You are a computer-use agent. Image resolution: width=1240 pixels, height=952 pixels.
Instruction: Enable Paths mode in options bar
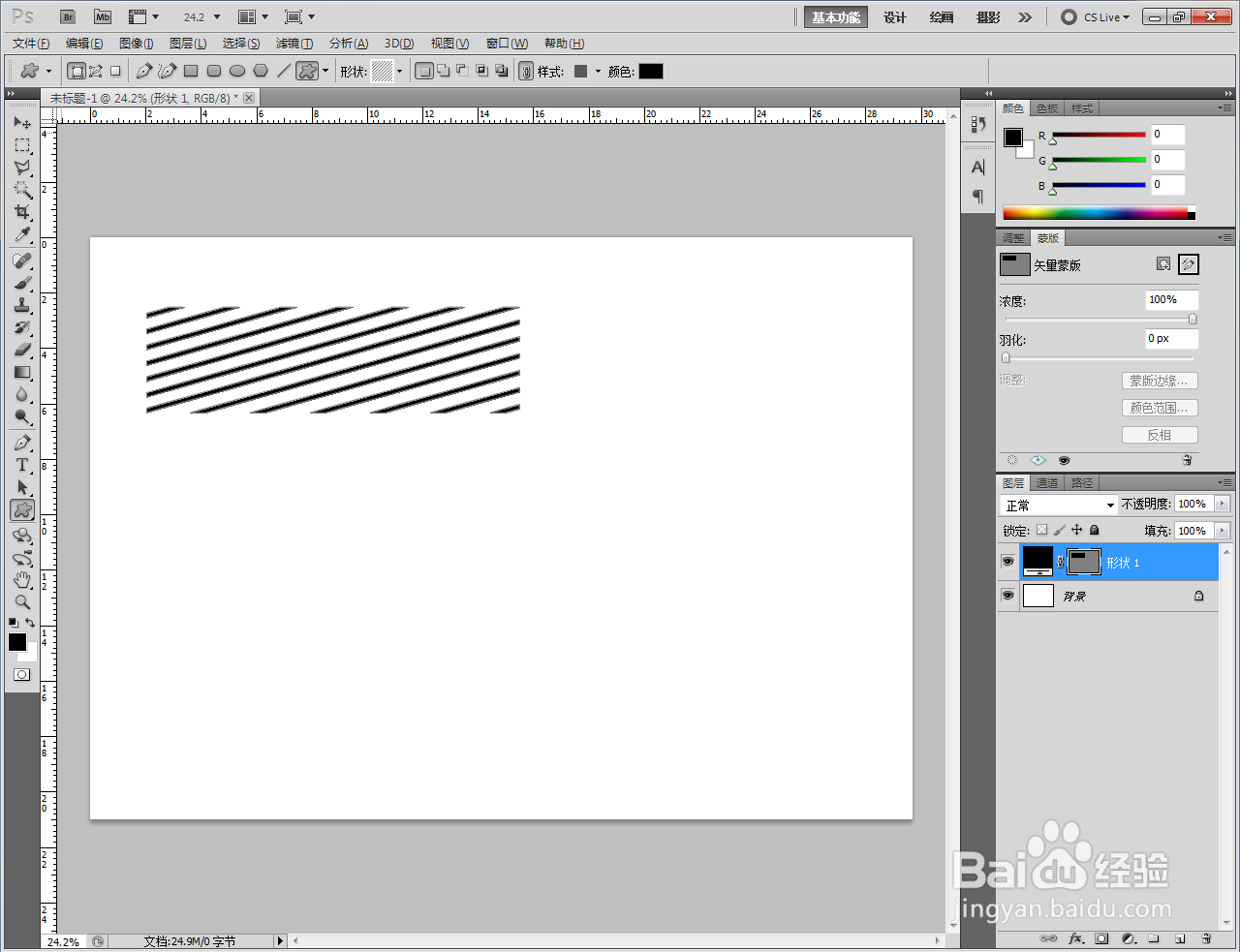pos(96,71)
